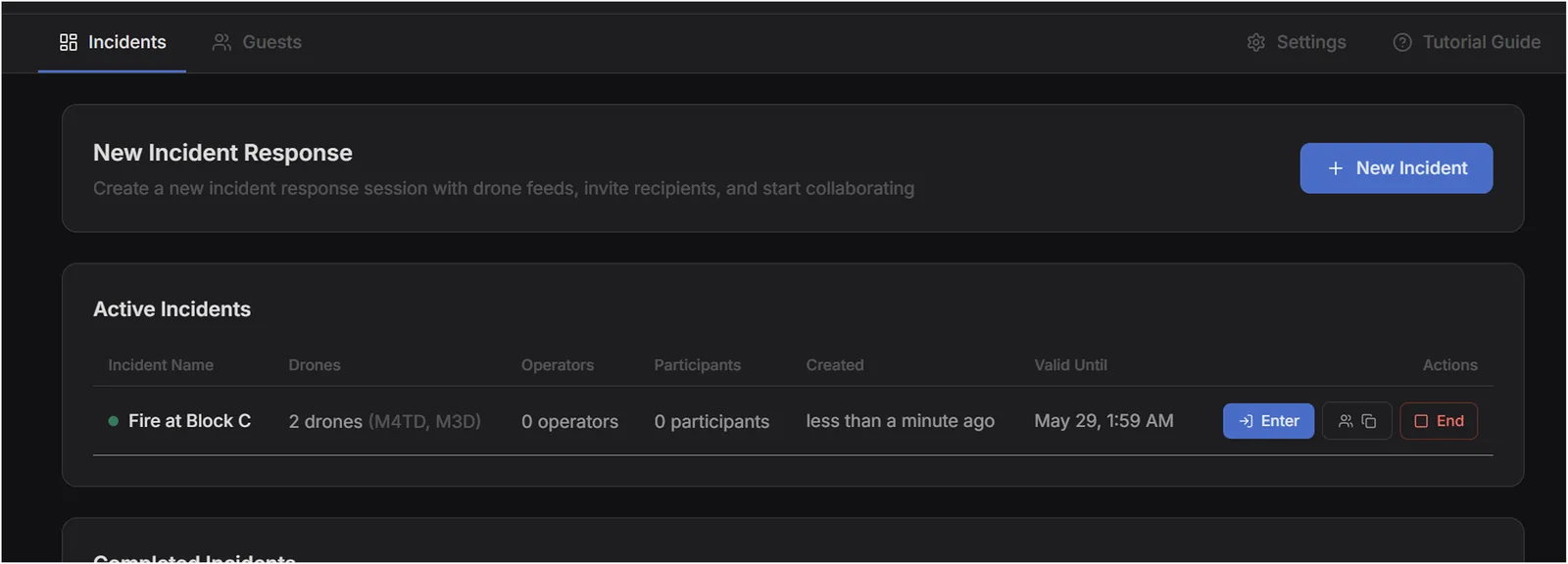Select the Incidents tab
Image resolution: width=1568 pixels, height=564 pixels.
click(113, 42)
